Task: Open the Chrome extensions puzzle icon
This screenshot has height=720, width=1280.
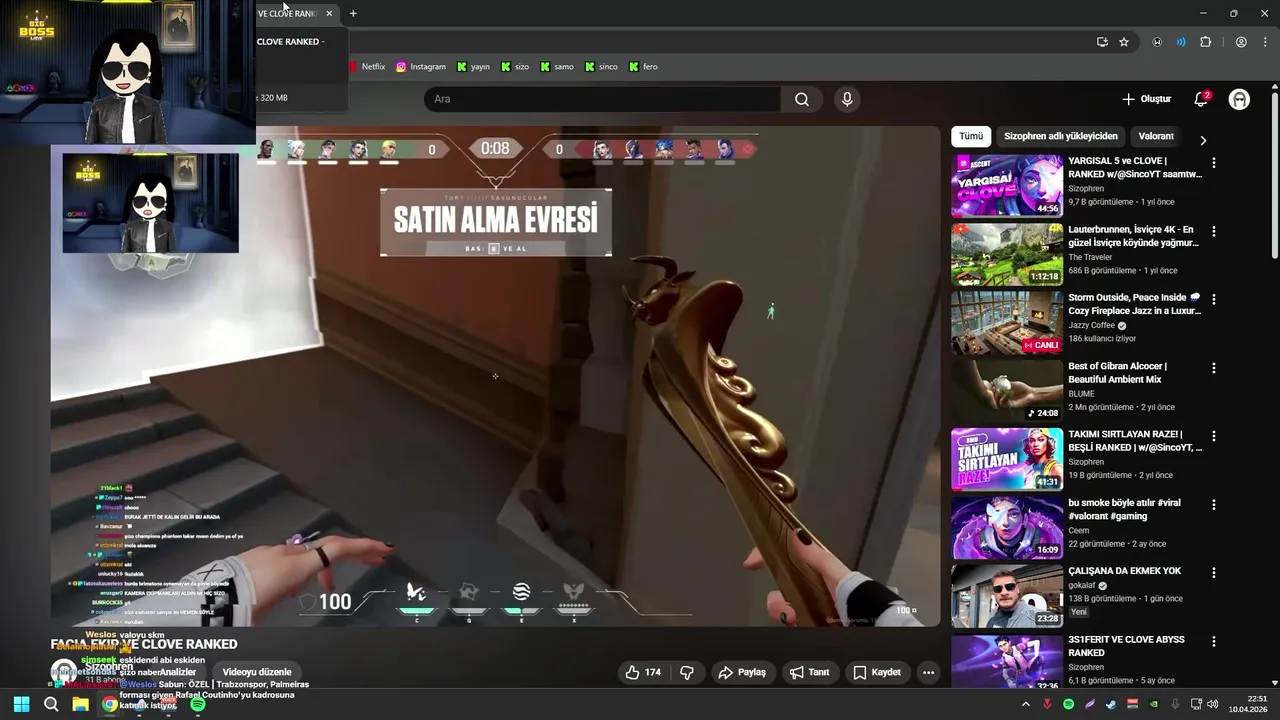Action: pyautogui.click(x=1205, y=42)
